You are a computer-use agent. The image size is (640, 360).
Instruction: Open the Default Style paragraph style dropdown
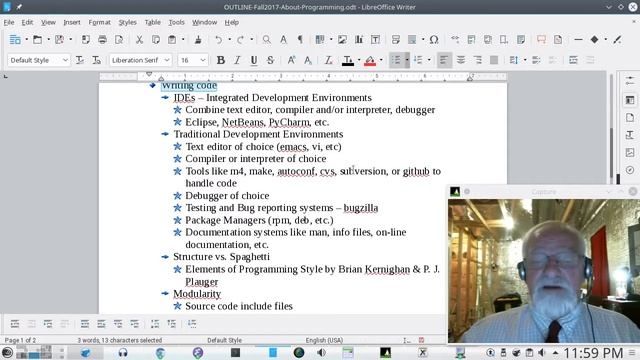65,60
